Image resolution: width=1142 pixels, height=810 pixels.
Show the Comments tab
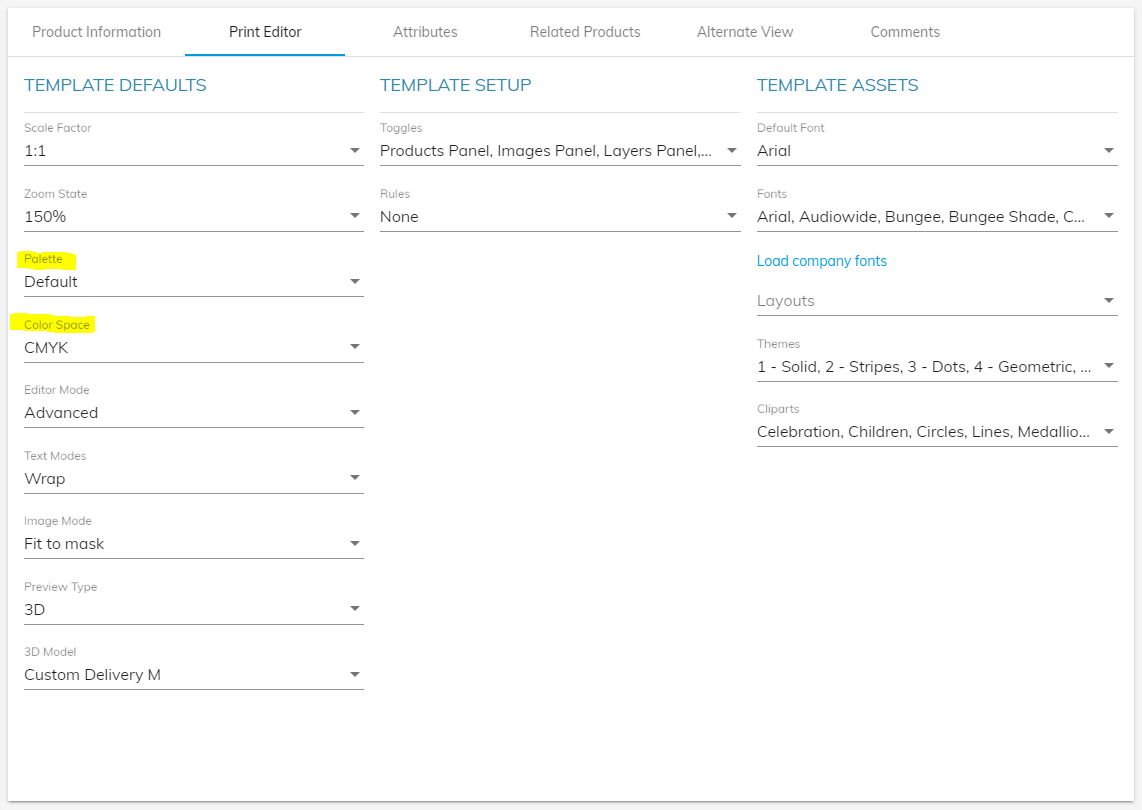click(x=905, y=32)
